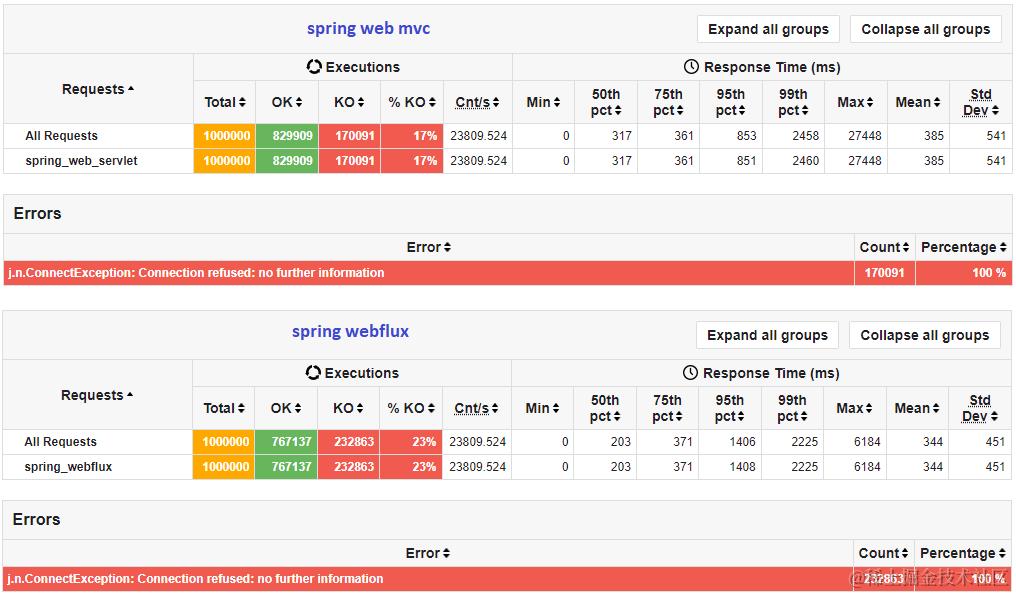Click Collapse all groups for spring webflux
This screenshot has width=1016, height=595.
924,335
